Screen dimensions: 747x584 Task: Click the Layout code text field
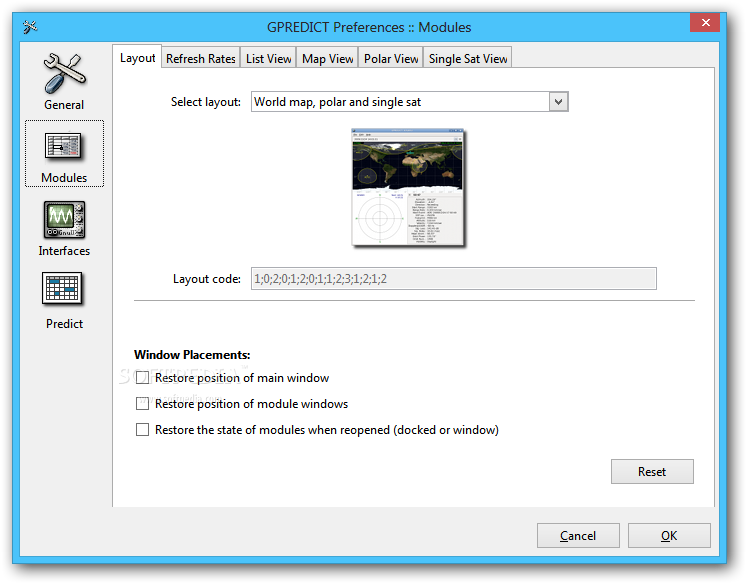454,279
